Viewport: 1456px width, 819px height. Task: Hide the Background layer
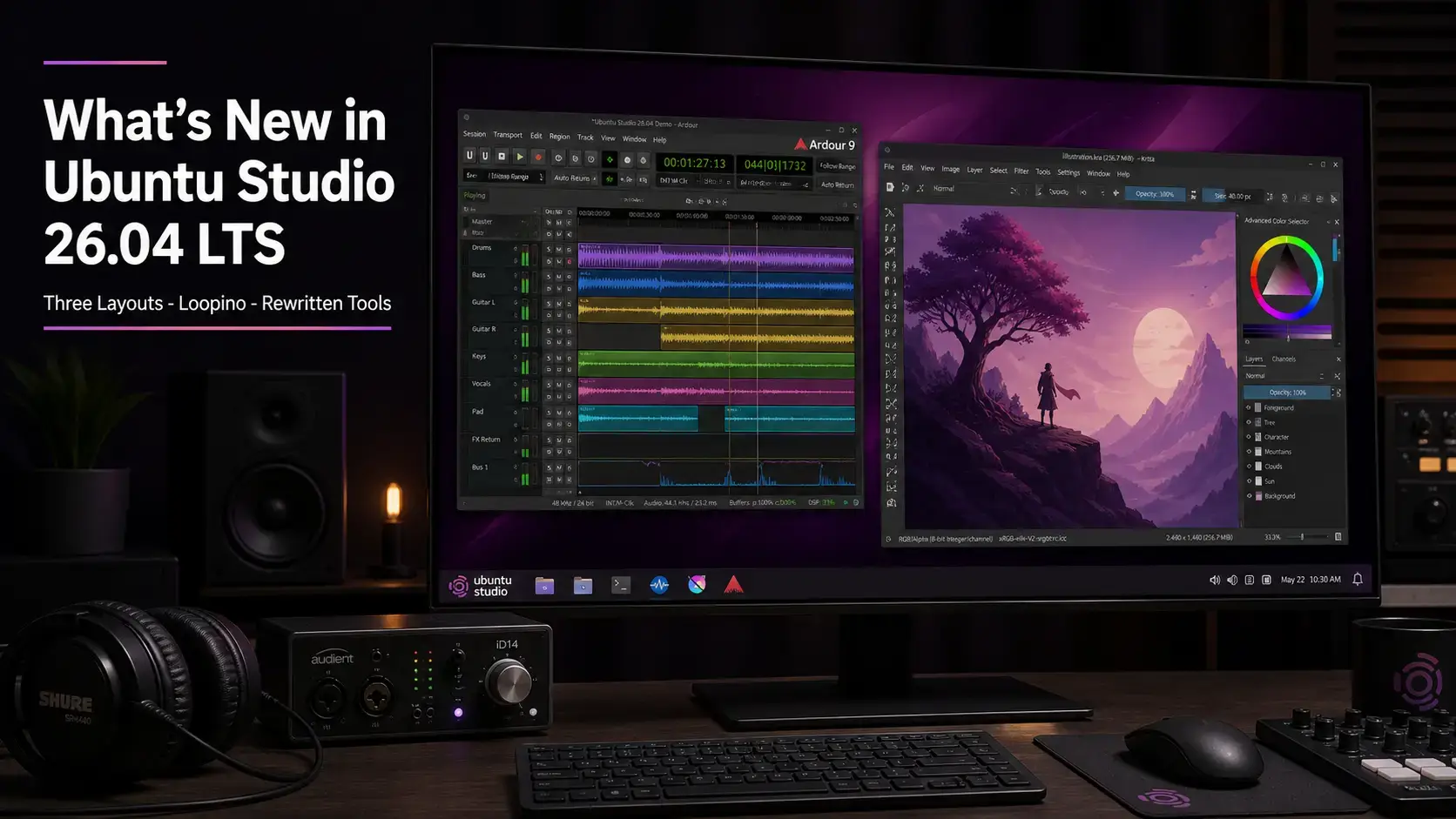[x=1249, y=496]
